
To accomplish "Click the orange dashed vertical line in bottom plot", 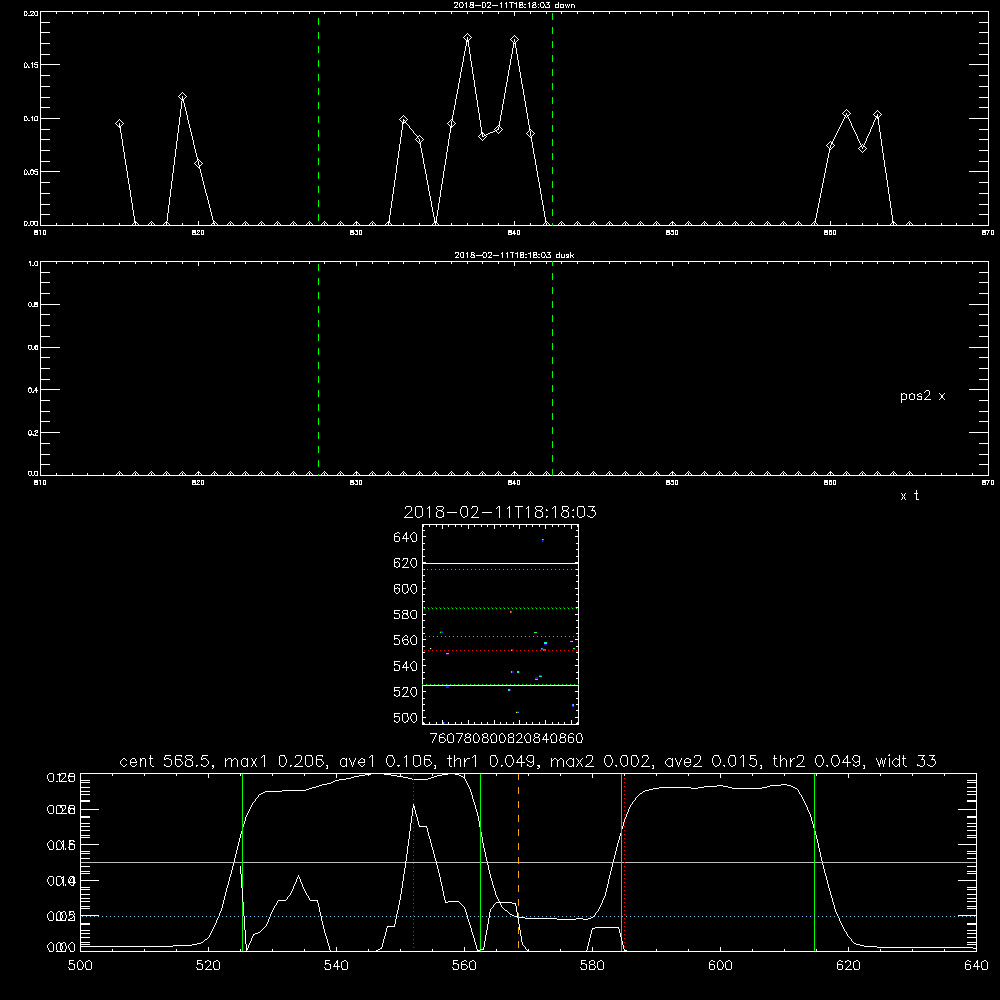I will point(518,861).
